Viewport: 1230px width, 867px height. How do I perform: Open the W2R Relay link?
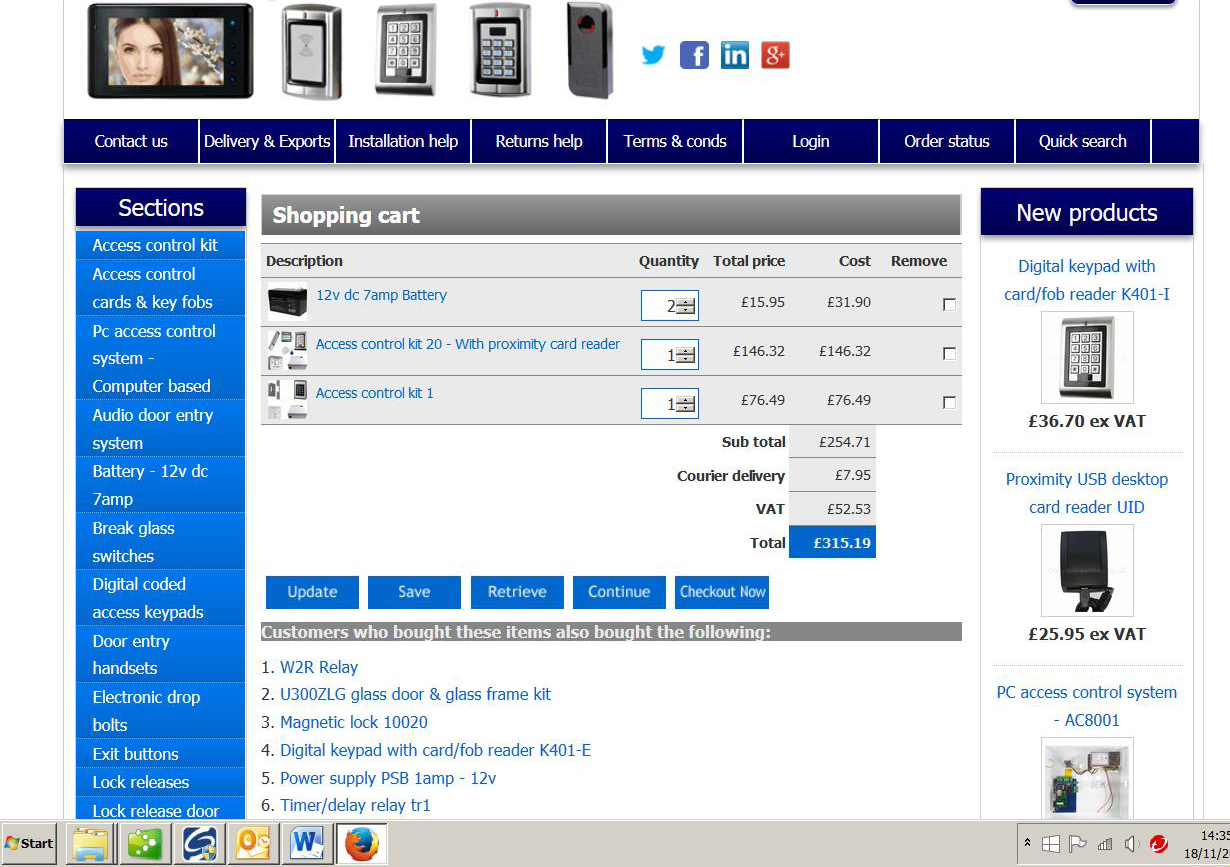point(318,667)
